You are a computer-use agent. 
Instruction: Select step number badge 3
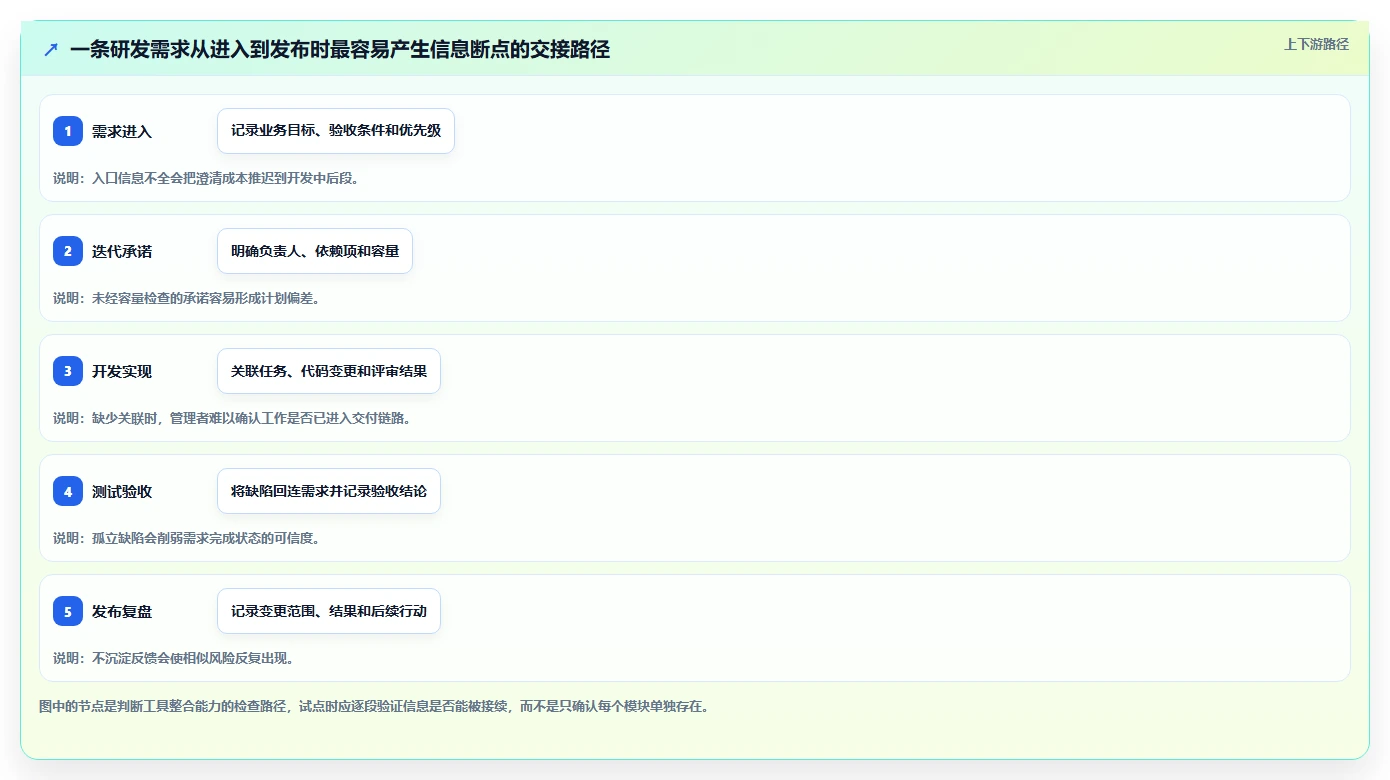point(68,371)
